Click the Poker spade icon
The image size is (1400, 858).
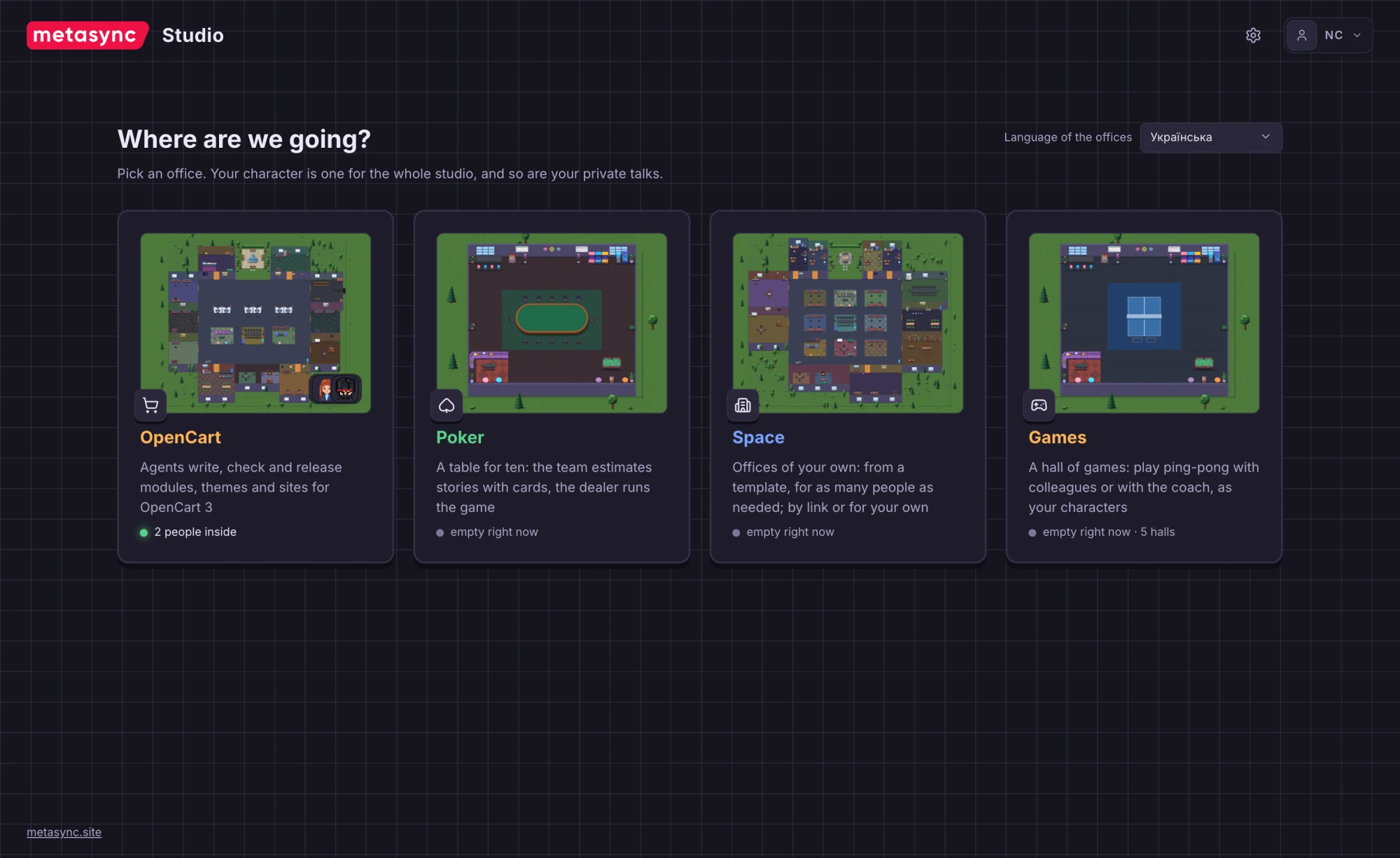[447, 405]
